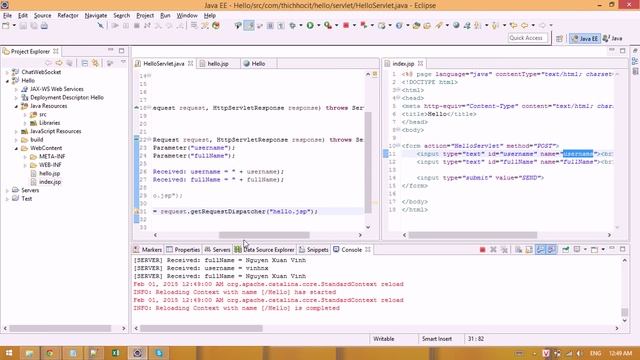The width and height of the screenshot is (640, 360).
Task: Switch to the Servers view tab
Action: click(218, 250)
